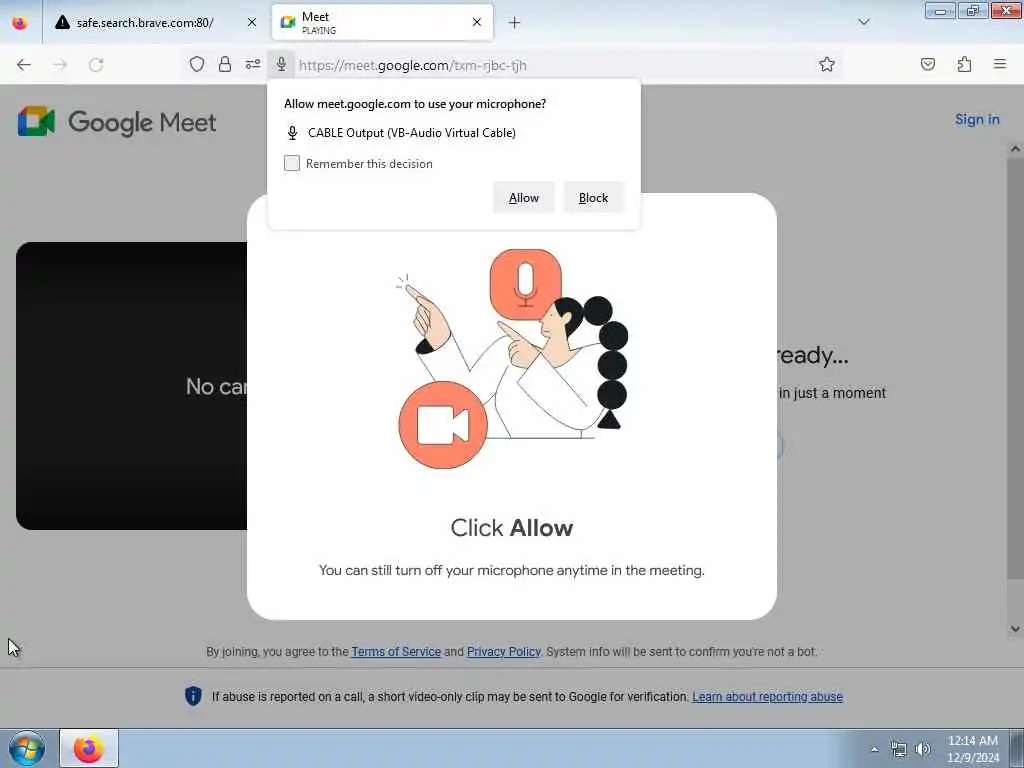This screenshot has height=768, width=1024.
Task: Open the tracking protection shield icon
Action: (x=197, y=64)
